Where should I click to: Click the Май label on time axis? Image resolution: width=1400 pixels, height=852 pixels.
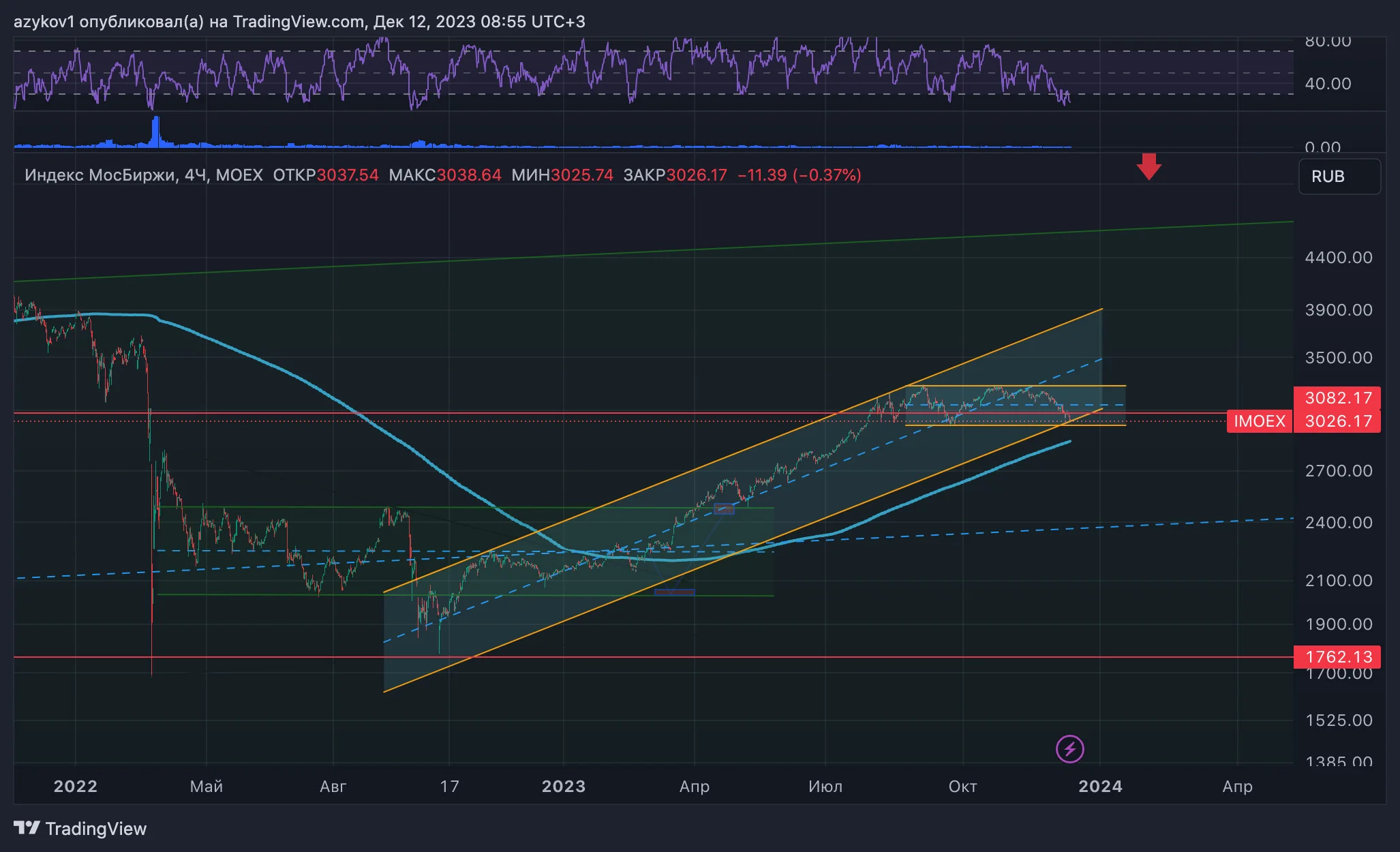point(206,787)
